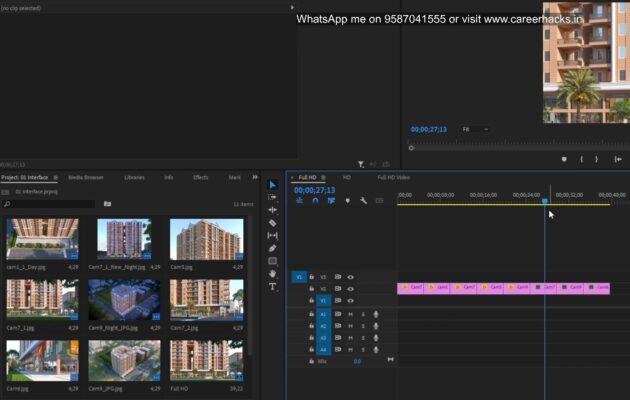Open the Effects tab
This screenshot has height=400, width=630.
coord(200,177)
